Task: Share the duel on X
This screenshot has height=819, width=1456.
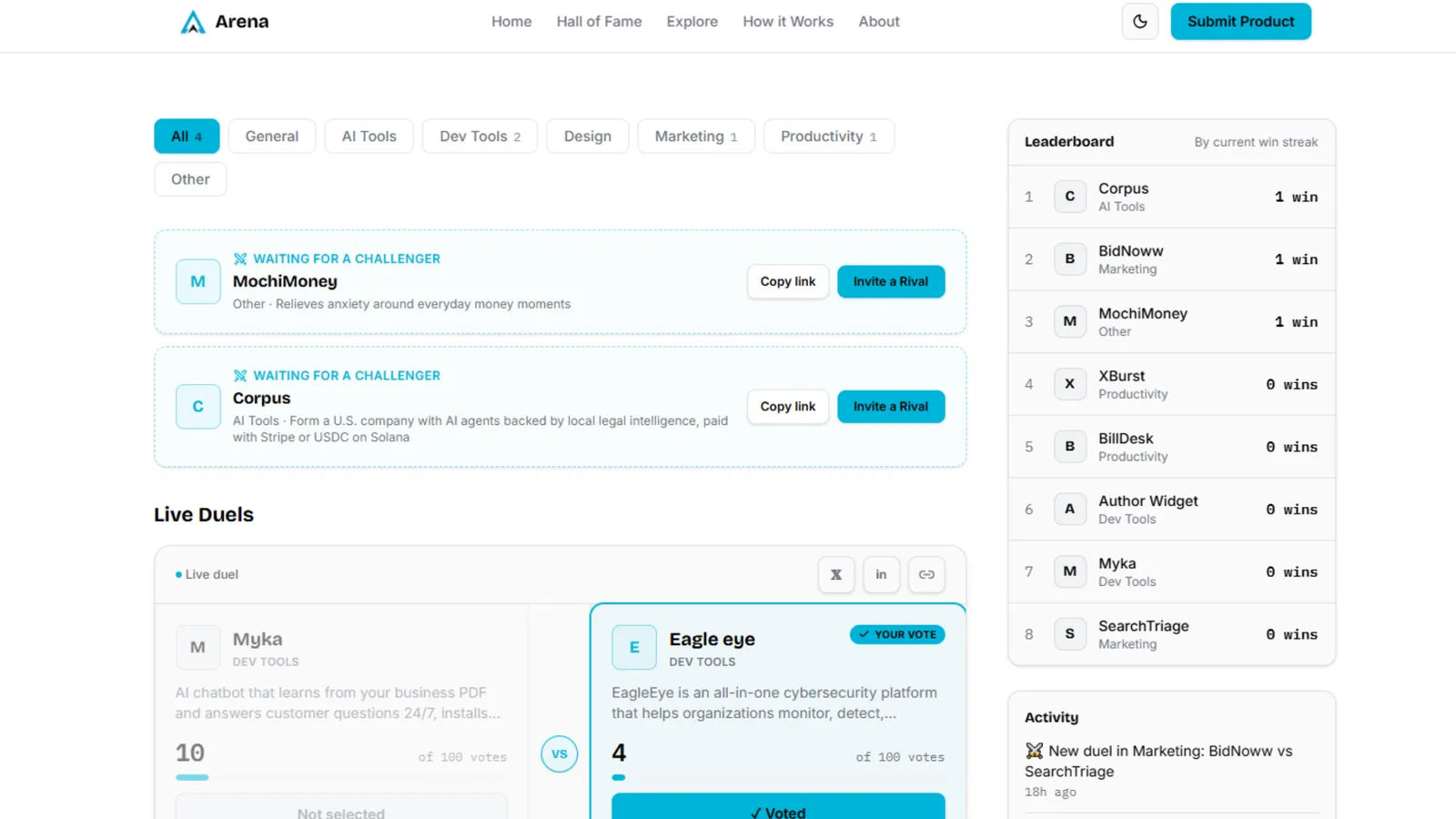Action: [x=835, y=574]
